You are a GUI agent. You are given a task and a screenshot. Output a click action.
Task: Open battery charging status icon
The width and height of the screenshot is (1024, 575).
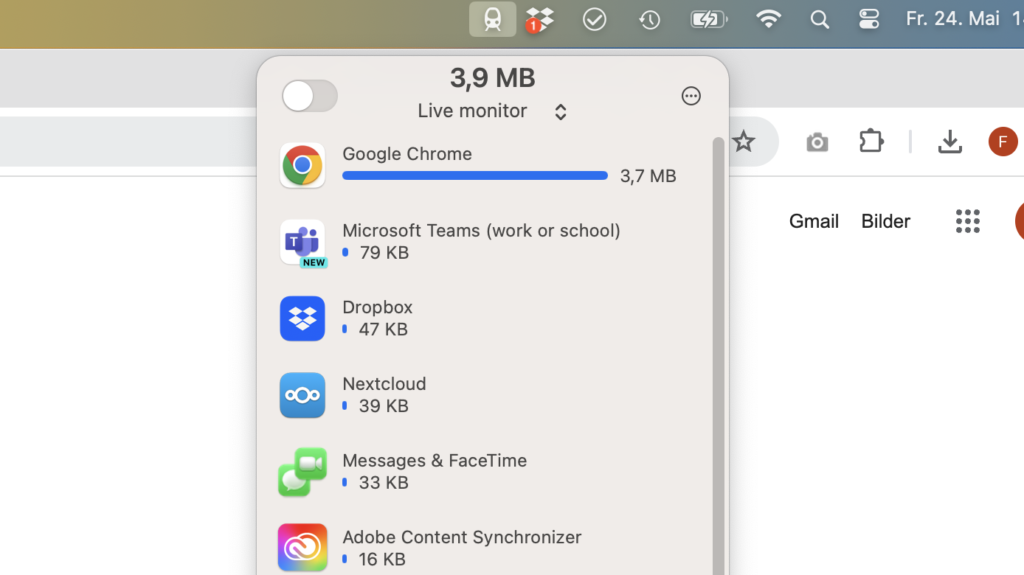click(x=709, y=20)
